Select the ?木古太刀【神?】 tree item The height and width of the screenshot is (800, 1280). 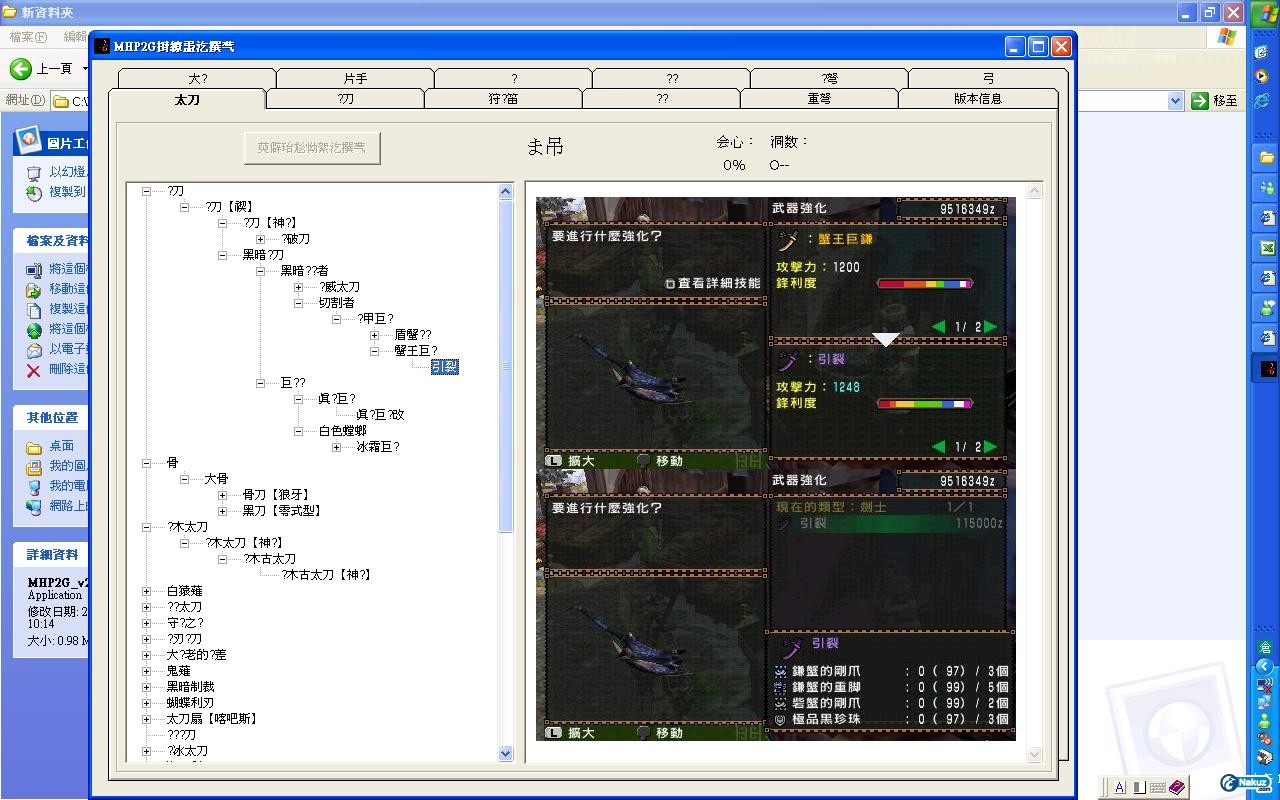(x=326, y=575)
